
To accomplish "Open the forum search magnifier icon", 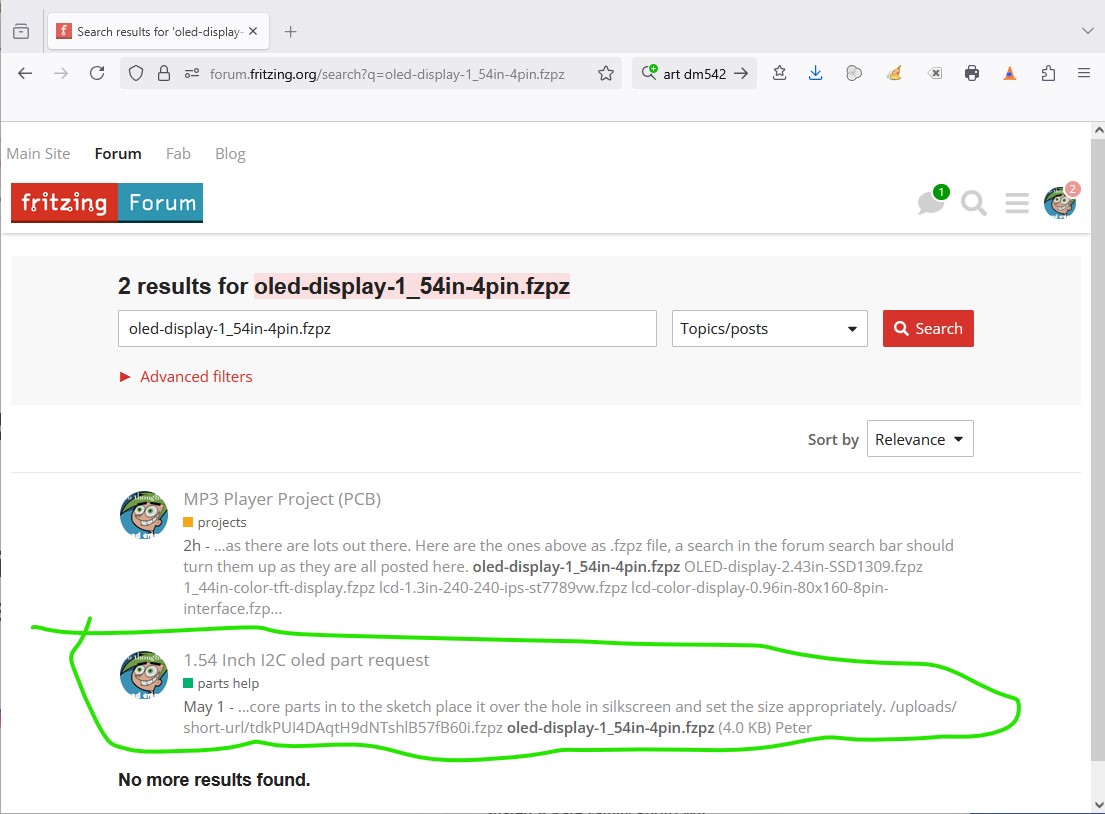I will point(973,203).
